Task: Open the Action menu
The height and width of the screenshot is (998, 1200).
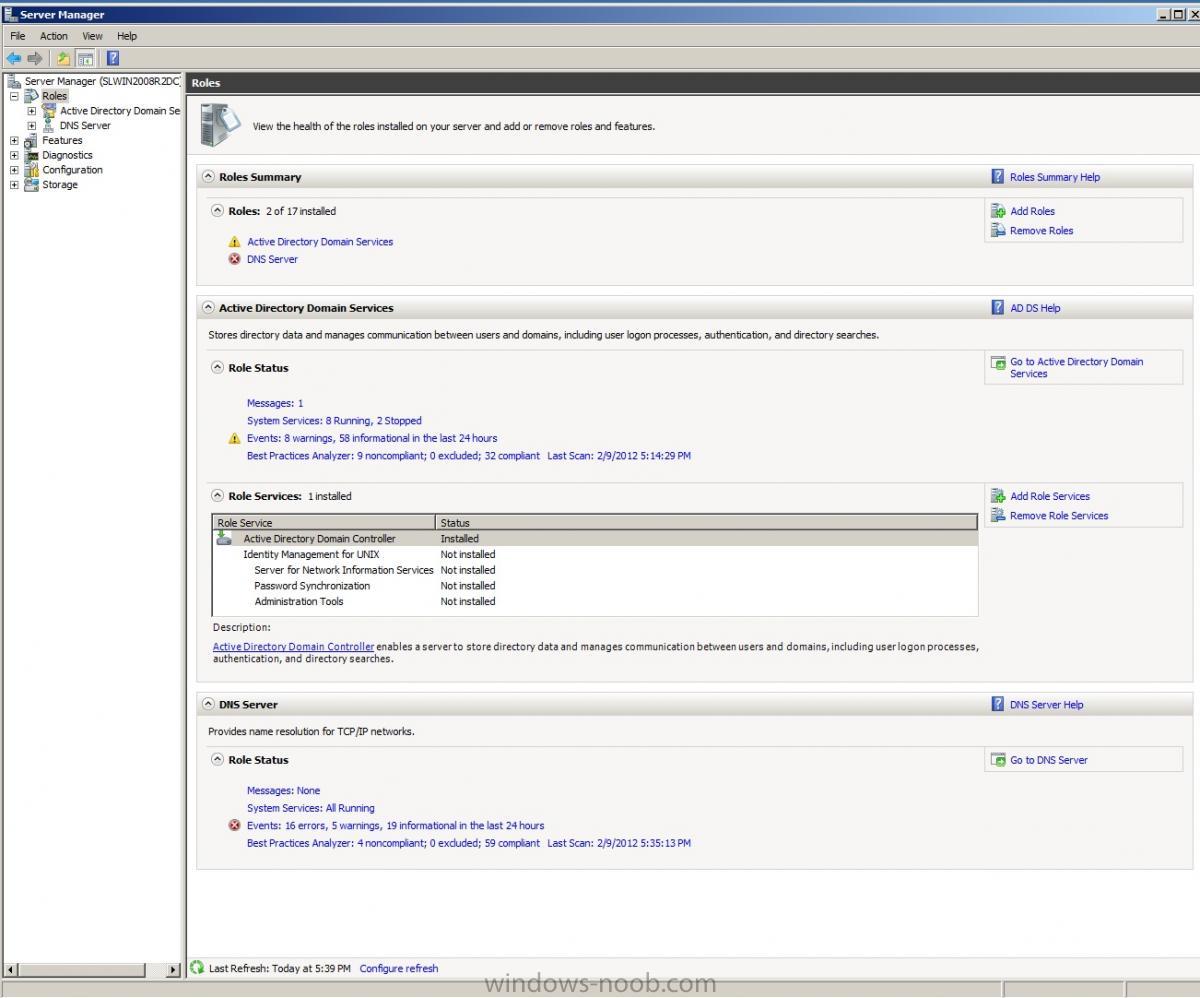Action: click(x=54, y=36)
